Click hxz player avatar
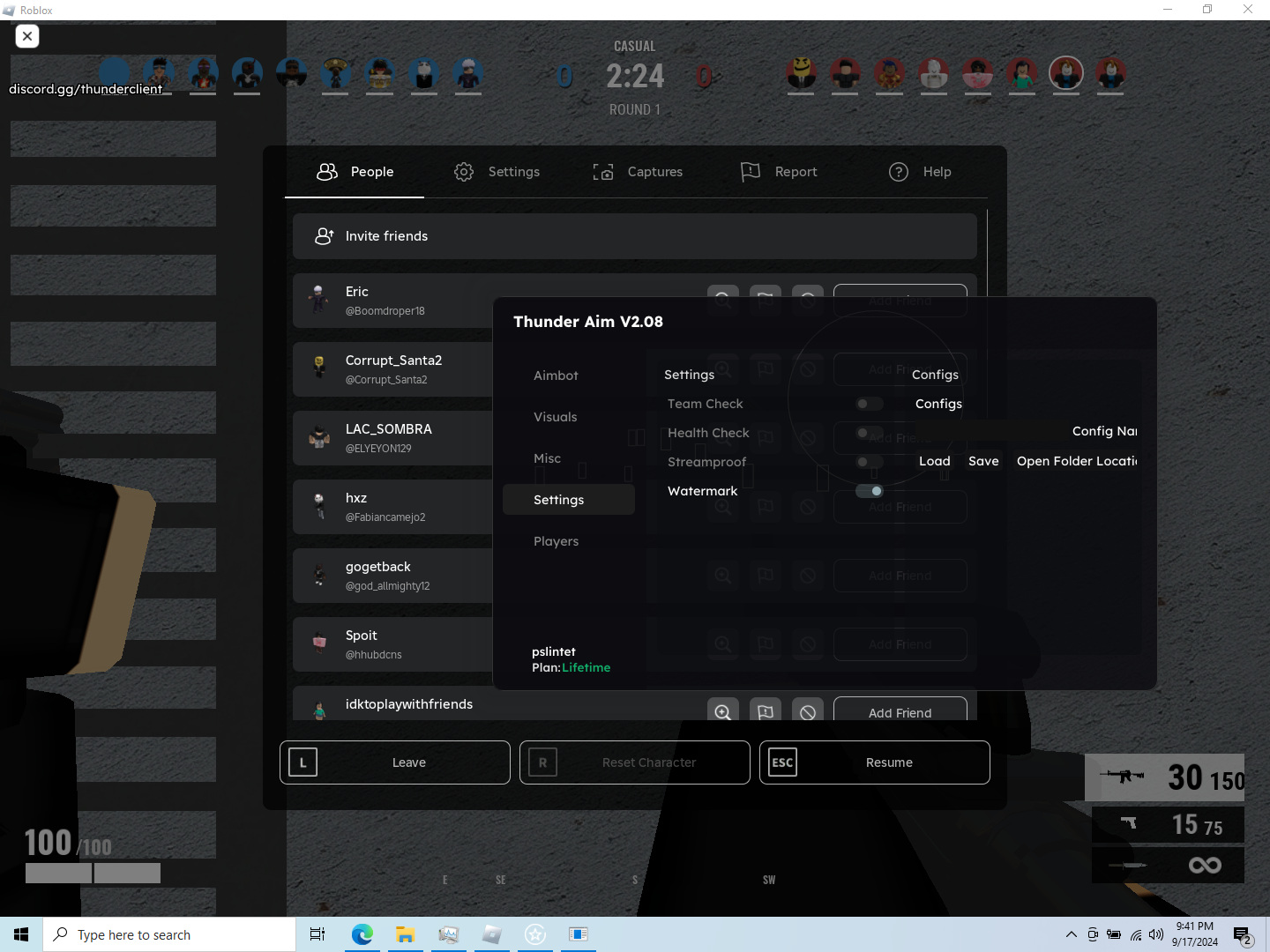The image size is (1270, 952). [x=319, y=507]
